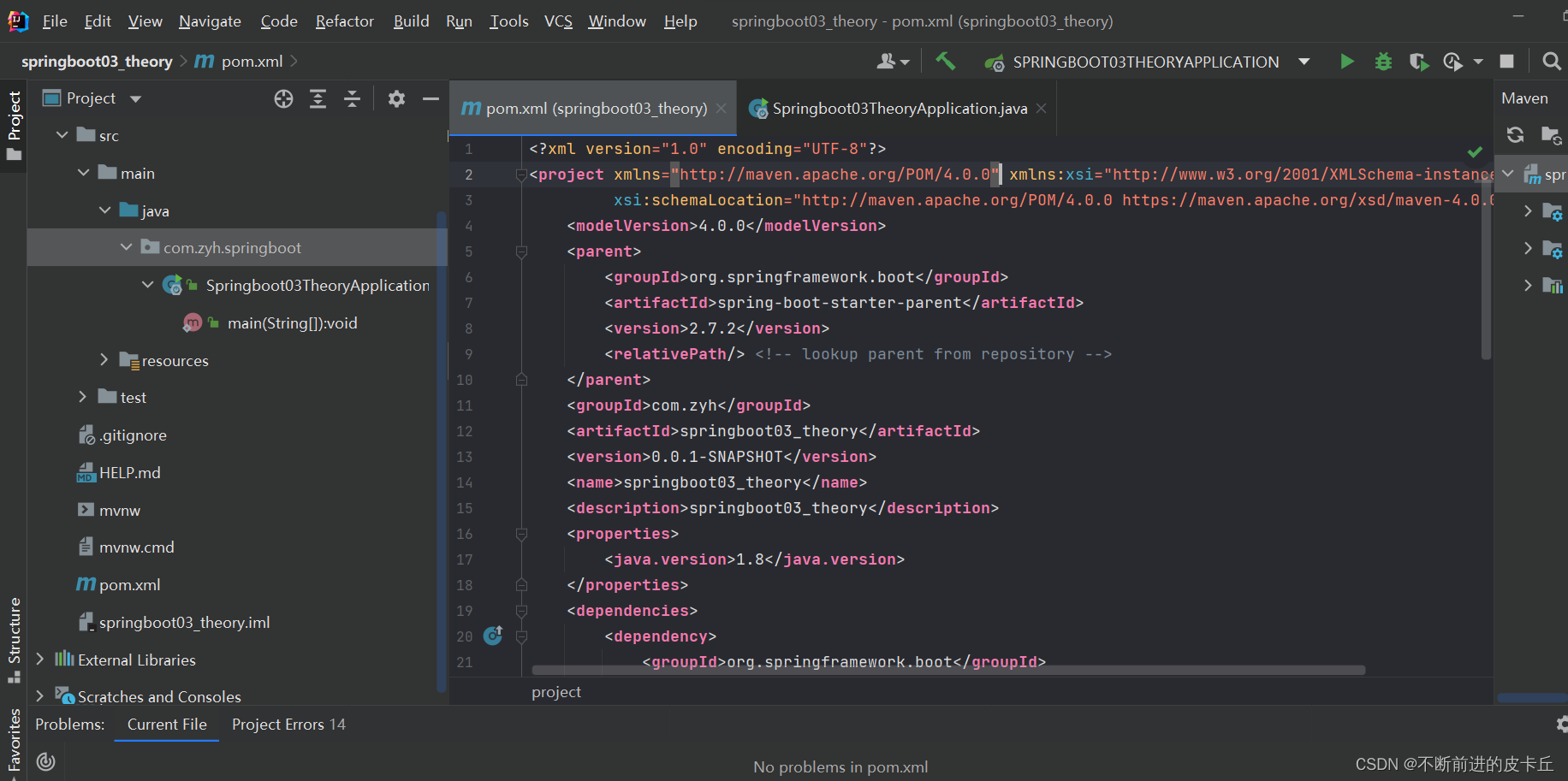Viewport: 1568px width, 781px height.
Task: Open run configuration dropdown
Action: (1304, 62)
